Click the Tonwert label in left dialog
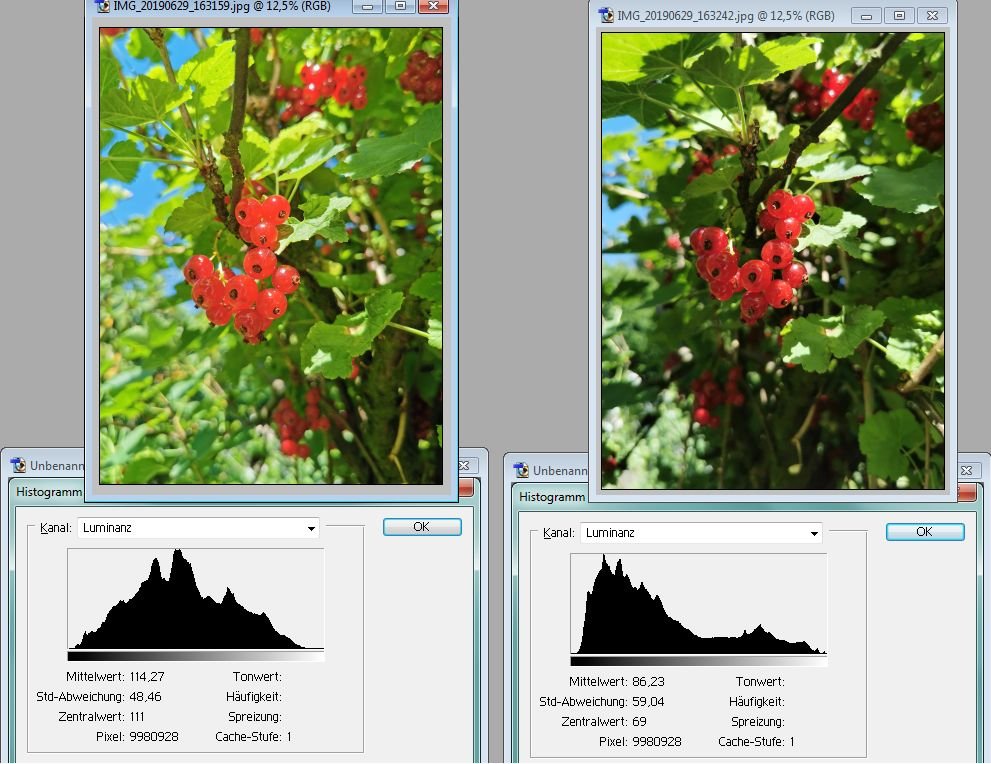The height and width of the screenshot is (764, 991). [257, 677]
